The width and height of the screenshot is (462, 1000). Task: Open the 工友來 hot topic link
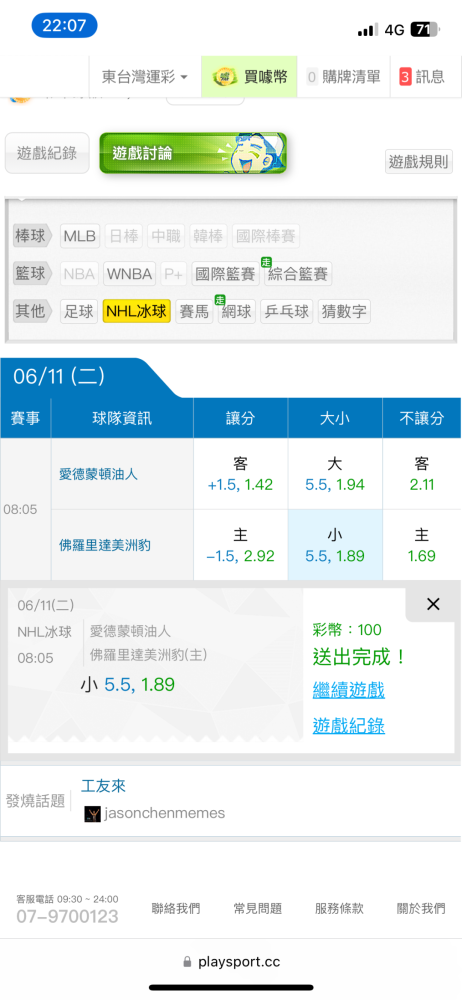[x=103, y=785]
